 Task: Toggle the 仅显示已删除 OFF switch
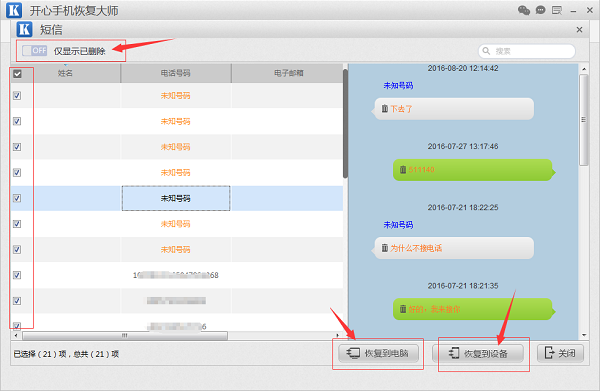coord(34,51)
